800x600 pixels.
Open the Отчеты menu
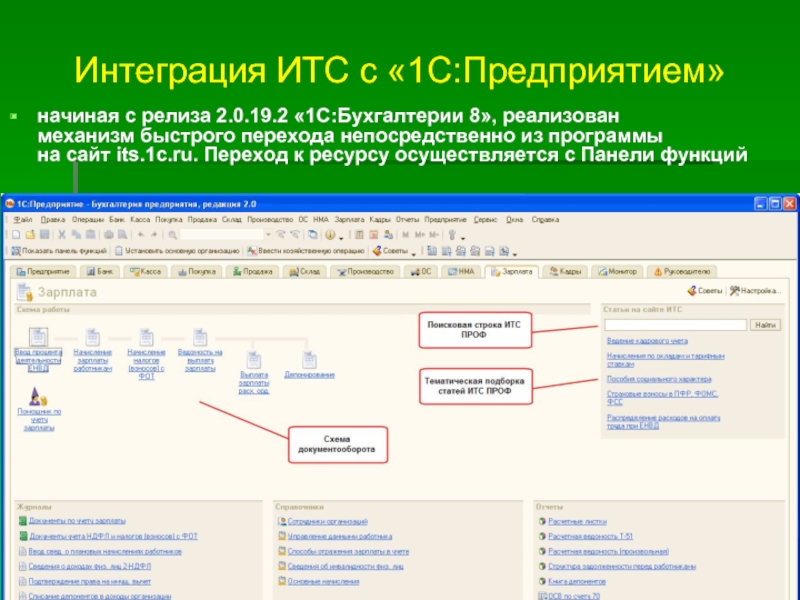click(x=407, y=219)
